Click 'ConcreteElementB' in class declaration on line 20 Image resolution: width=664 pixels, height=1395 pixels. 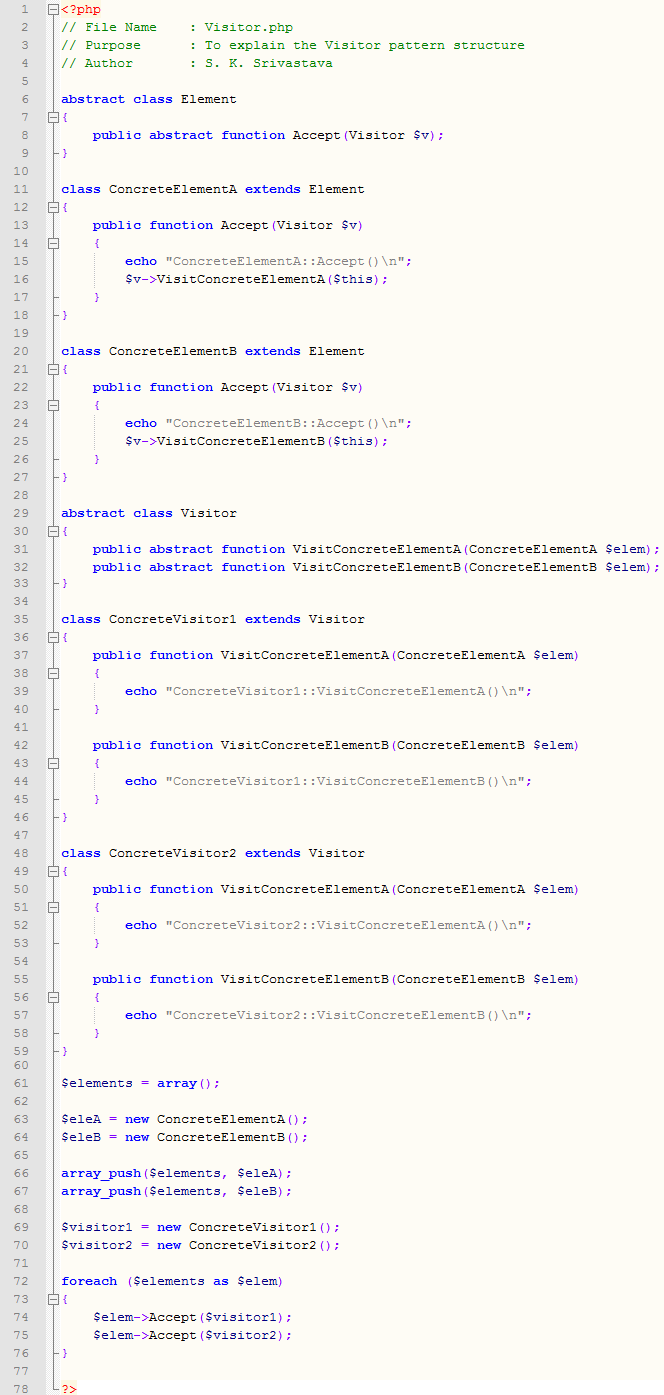(173, 351)
